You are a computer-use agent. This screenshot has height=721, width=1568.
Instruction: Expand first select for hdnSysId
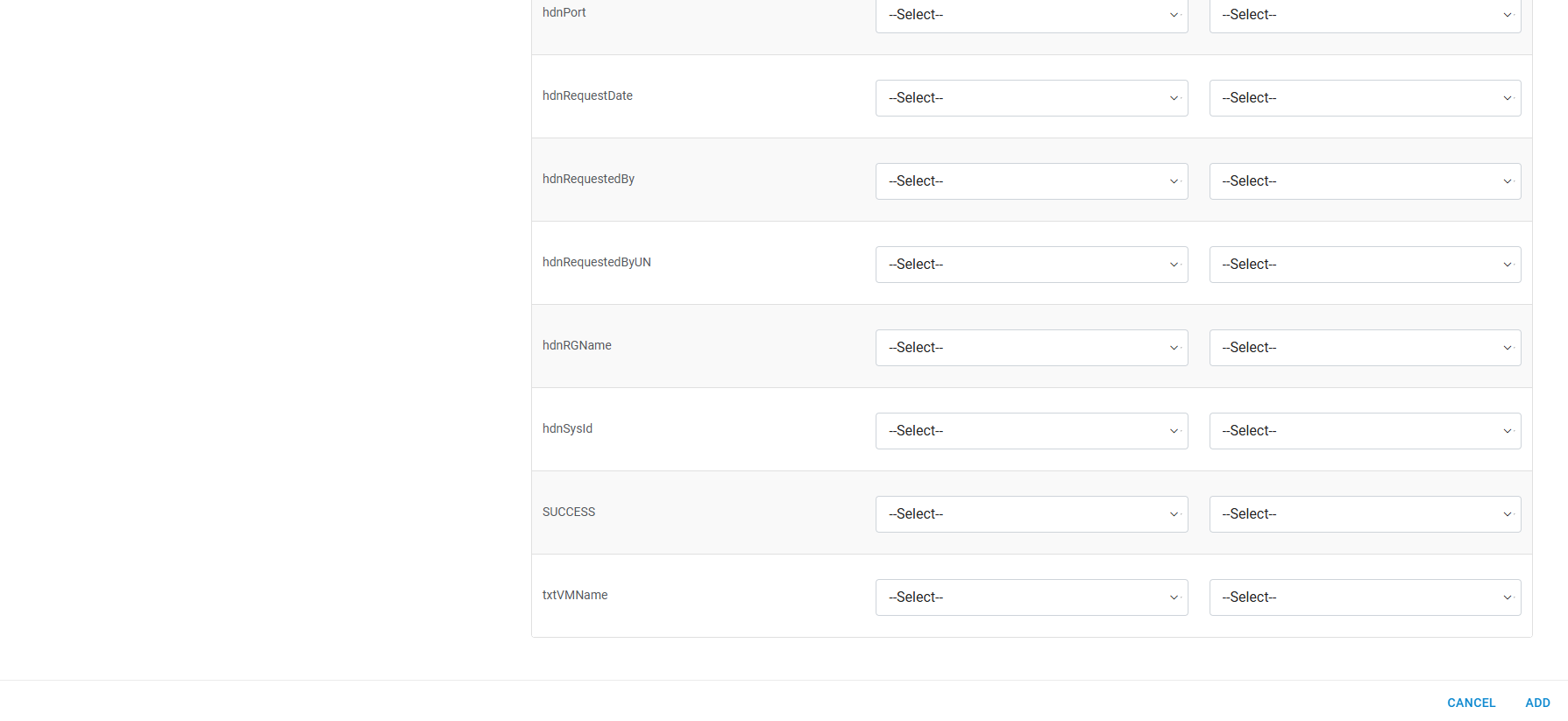click(x=1031, y=431)
